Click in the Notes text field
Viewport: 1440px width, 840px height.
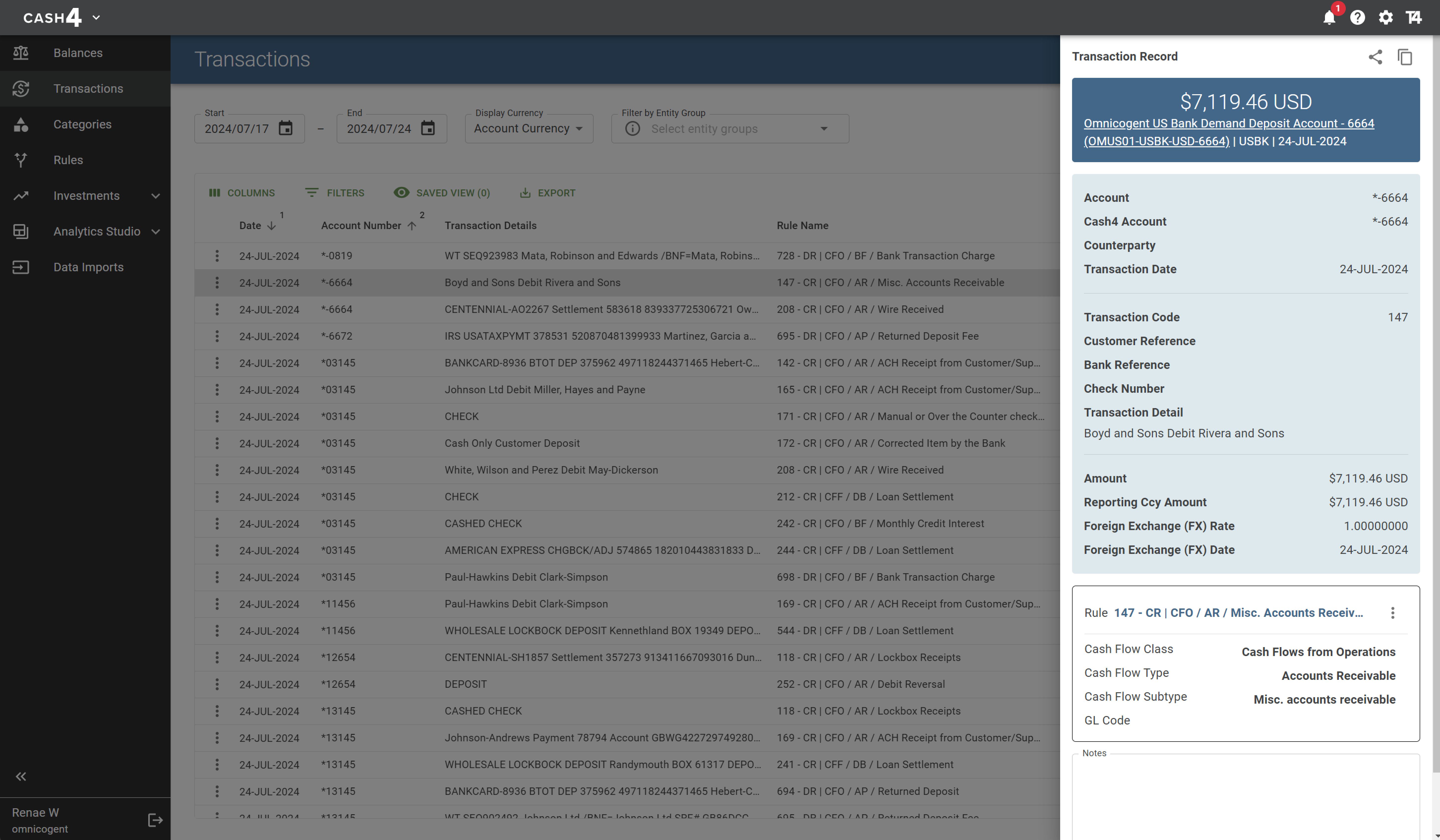[x=1245, y=797]
